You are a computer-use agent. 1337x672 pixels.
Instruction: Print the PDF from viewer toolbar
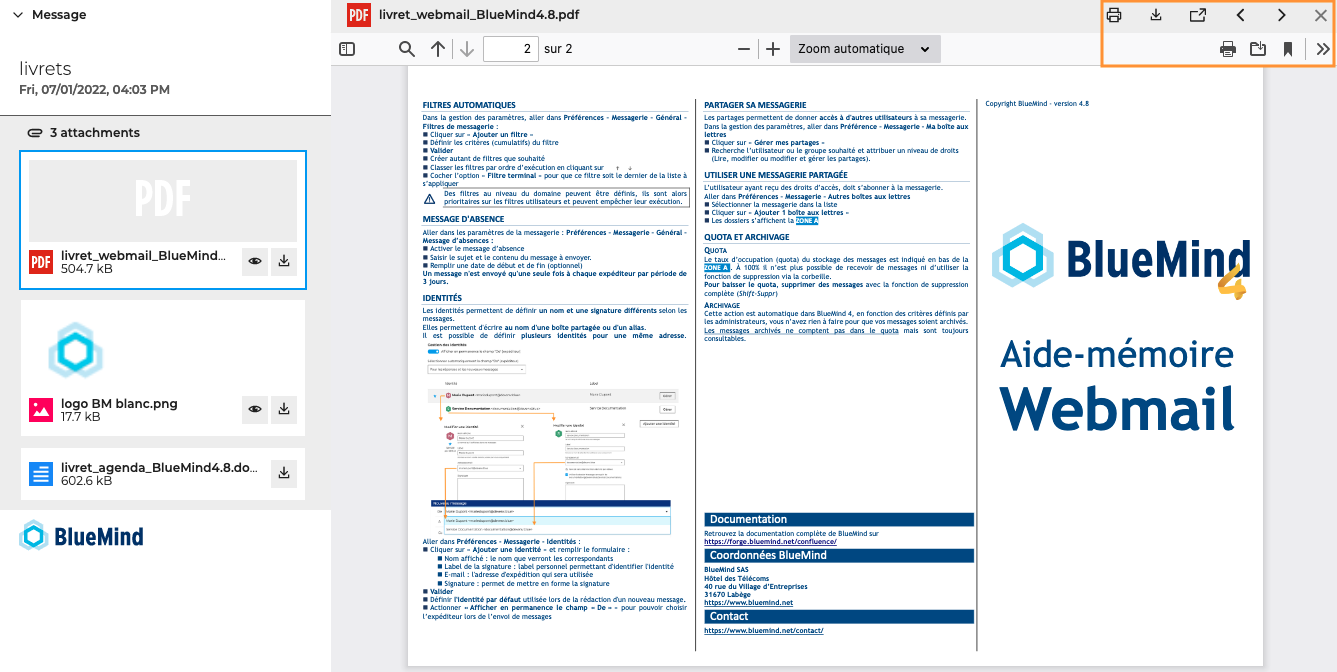(1228, 49)
